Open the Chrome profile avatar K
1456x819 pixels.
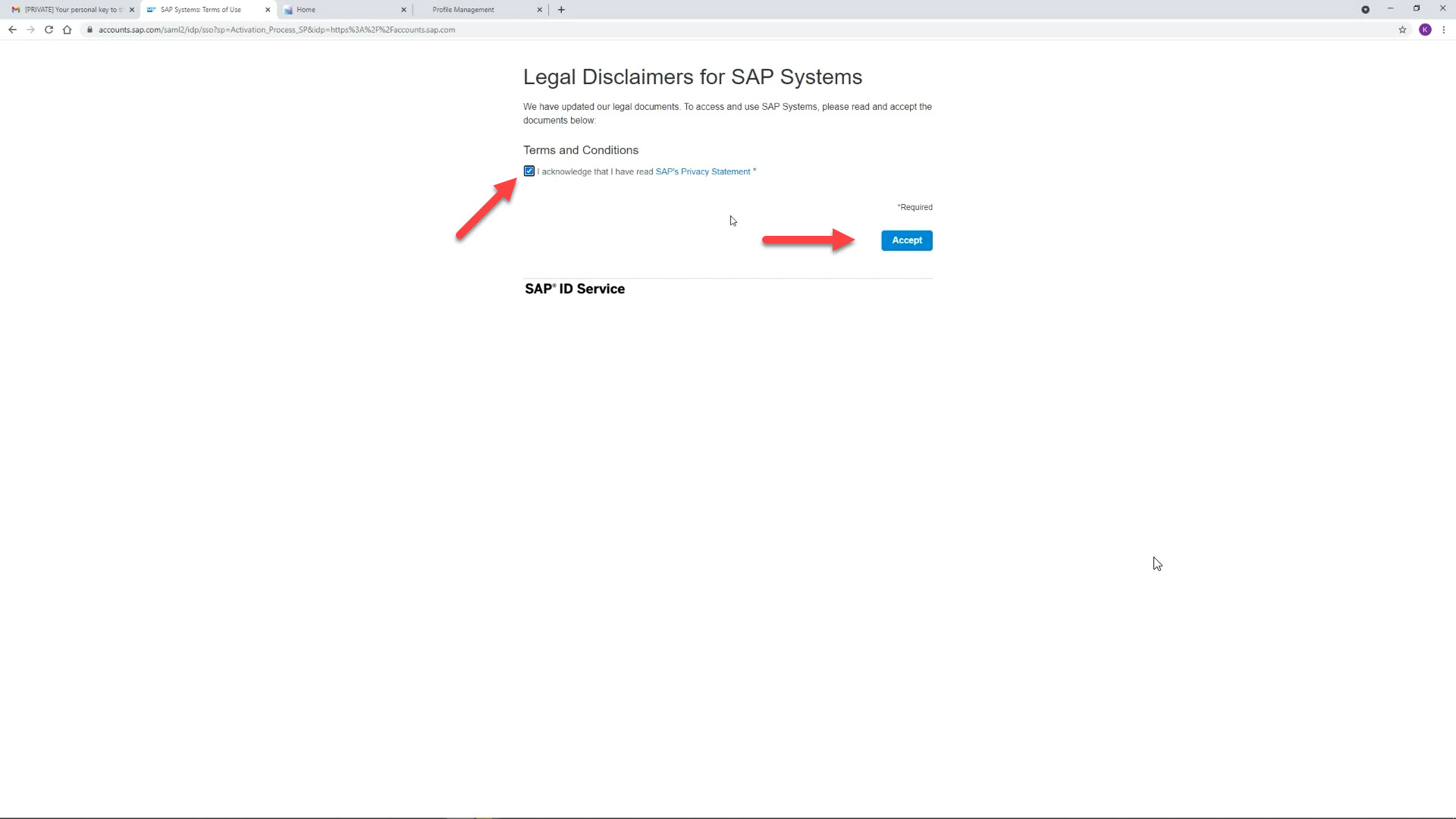pyautogui.click(x=1425, y=30)
